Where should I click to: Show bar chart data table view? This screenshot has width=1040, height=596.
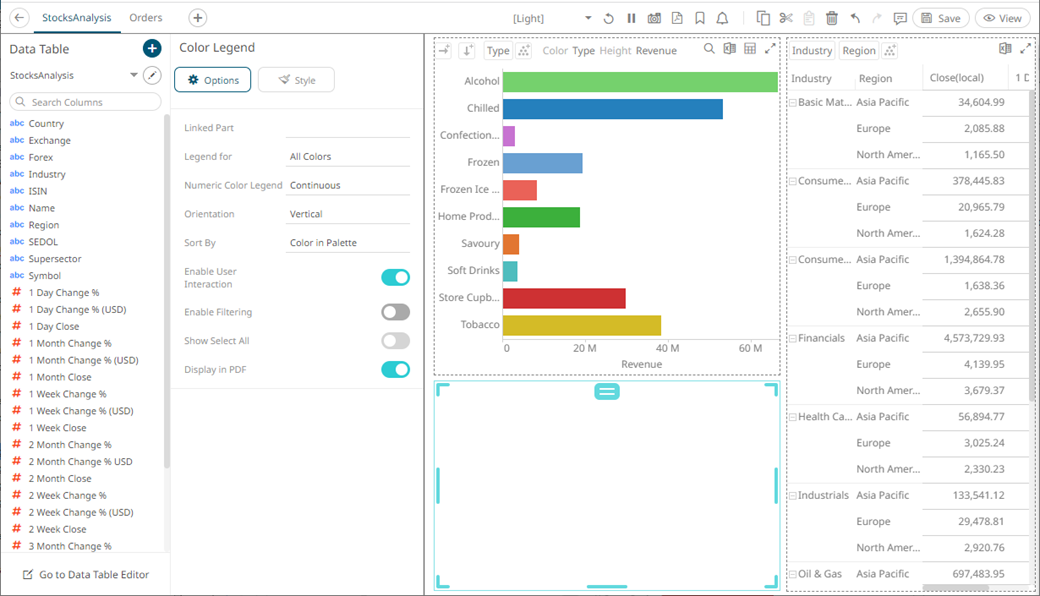(x=750, y=48)
